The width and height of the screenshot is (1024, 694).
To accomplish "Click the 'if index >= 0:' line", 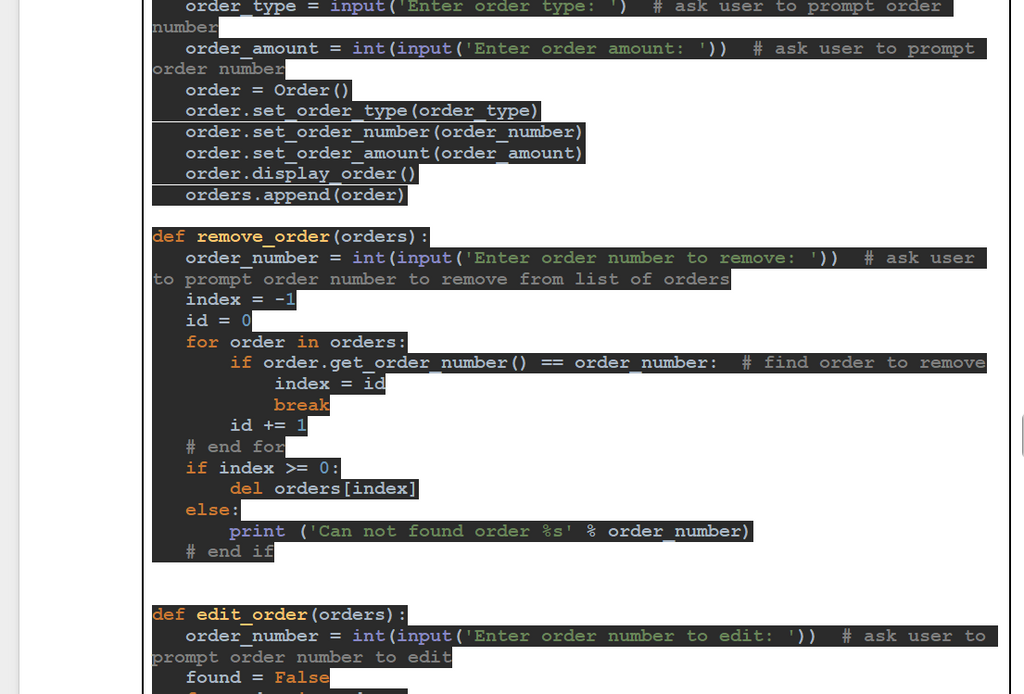I will pos(262,468).
